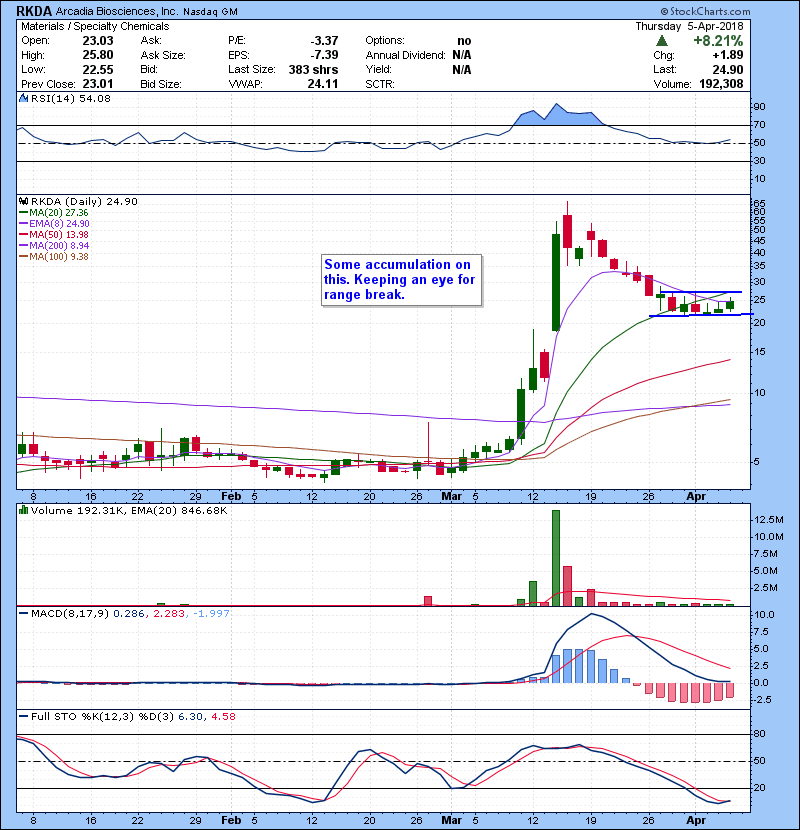The image size is (800, 830).
Task: Click the overbought RSI shaded area above 70
Action: pos(561,116)
